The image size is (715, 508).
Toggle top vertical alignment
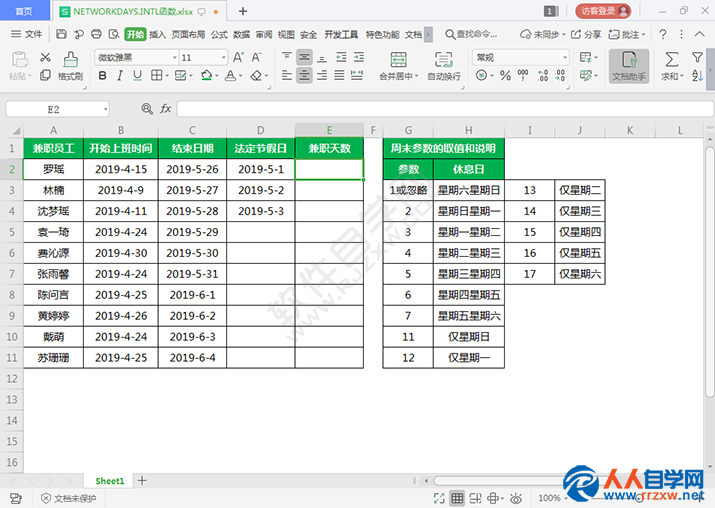pyautogui.click(x=286, y=57)
